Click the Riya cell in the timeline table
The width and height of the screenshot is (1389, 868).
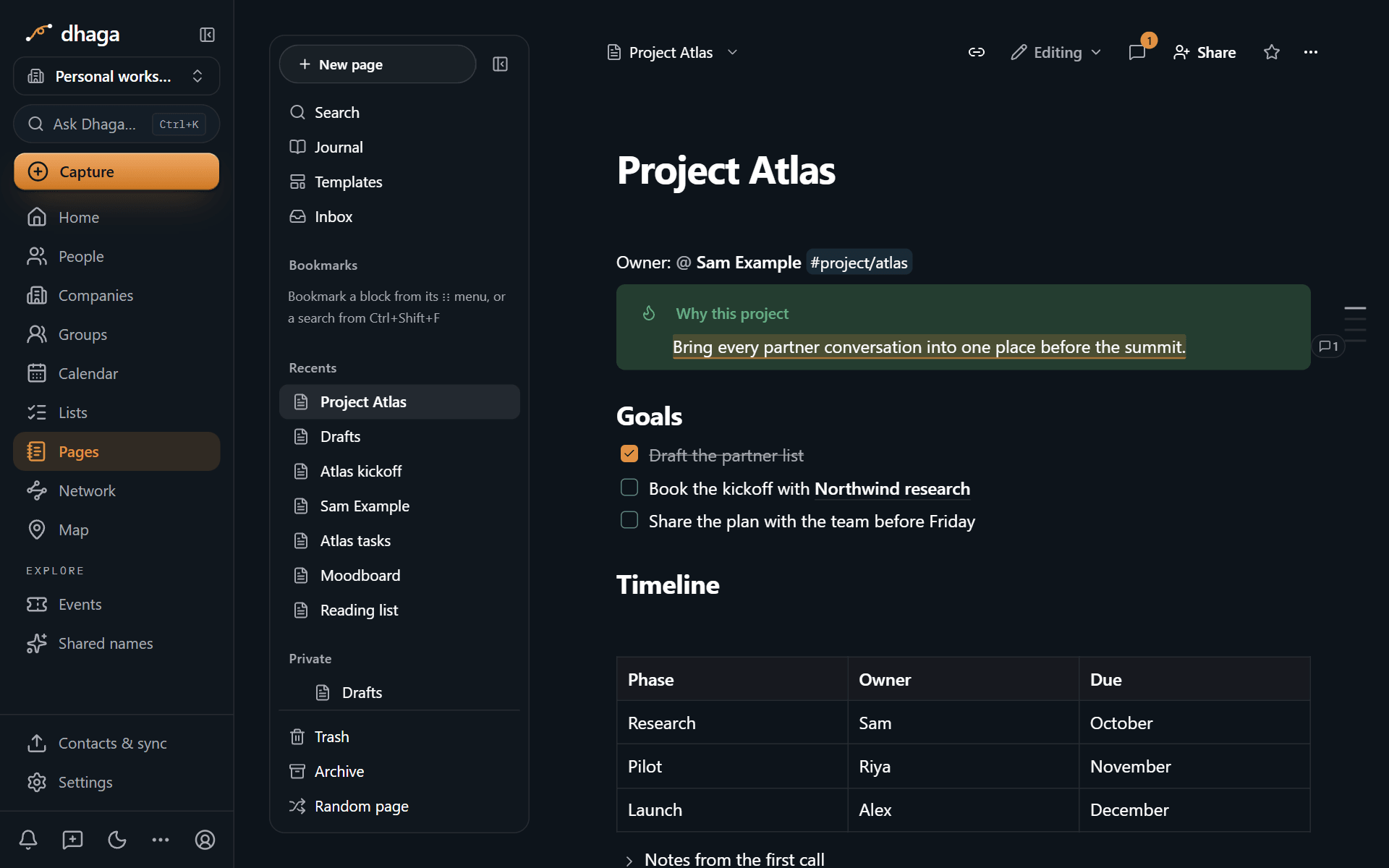click(963, 766)
